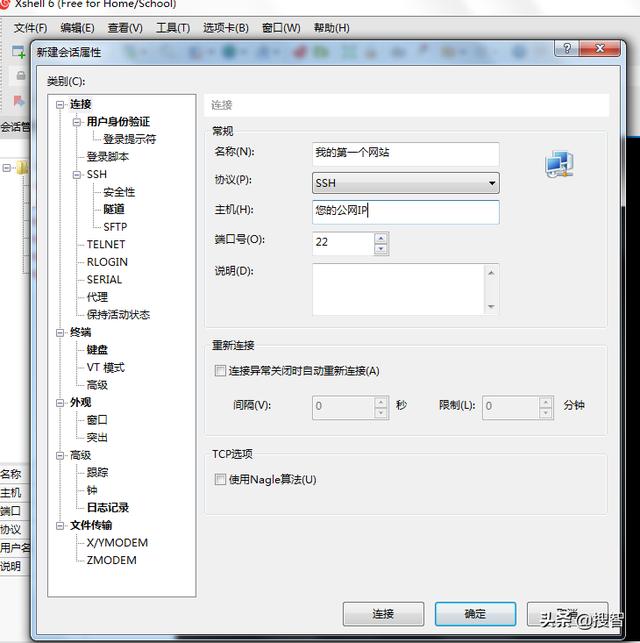640x643 pixels.
Task: Collapse the 文件传输 tree node
Action: pyautogui.click(x=60, y=526)
